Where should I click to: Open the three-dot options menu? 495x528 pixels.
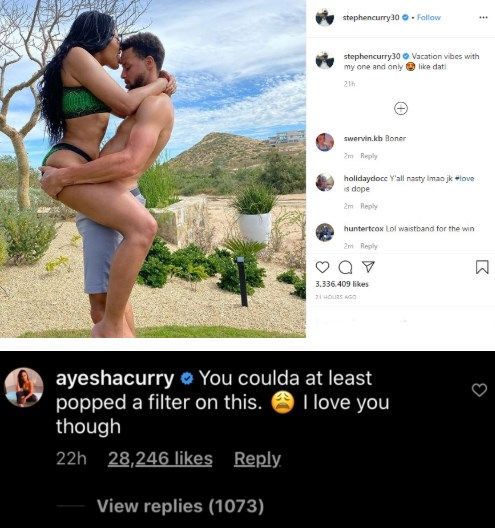pyautogui.click(x=483, y=18)
